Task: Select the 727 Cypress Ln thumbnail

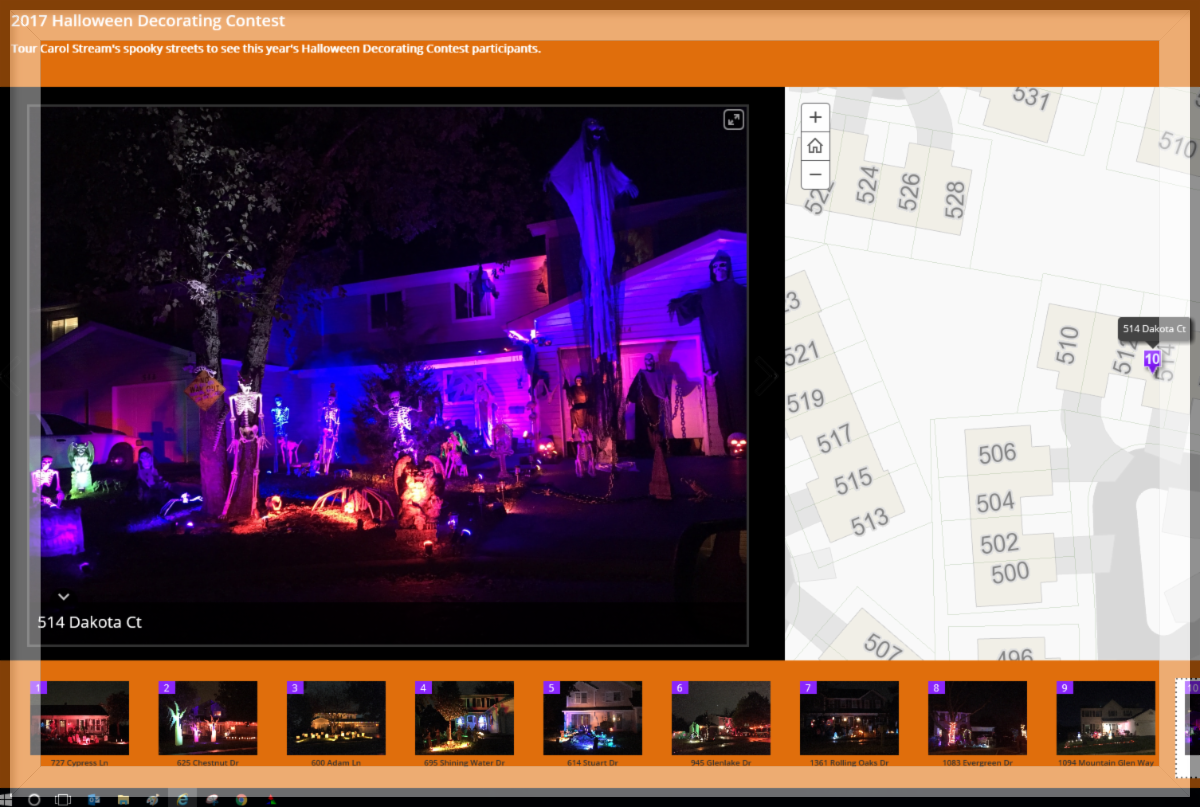Action: tap(81, 718)
